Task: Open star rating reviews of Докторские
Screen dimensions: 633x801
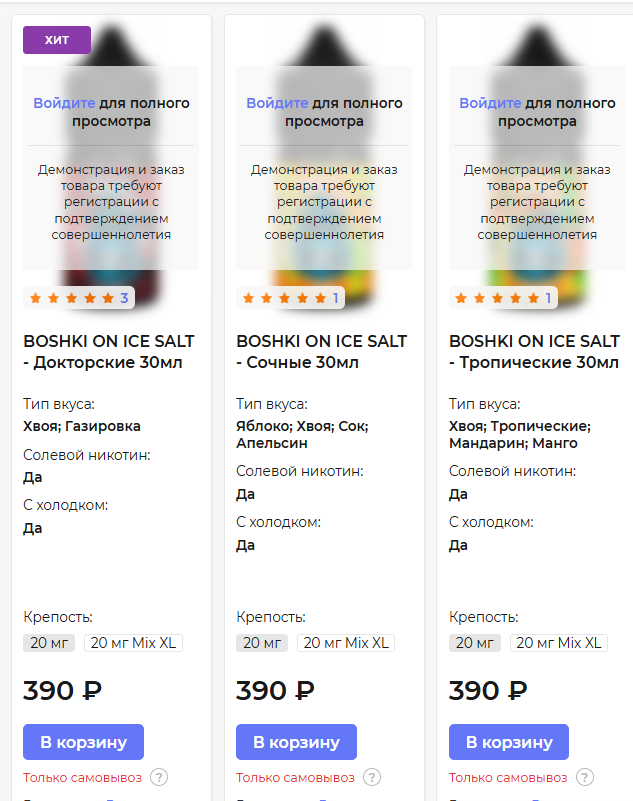Action: (79, 298)
